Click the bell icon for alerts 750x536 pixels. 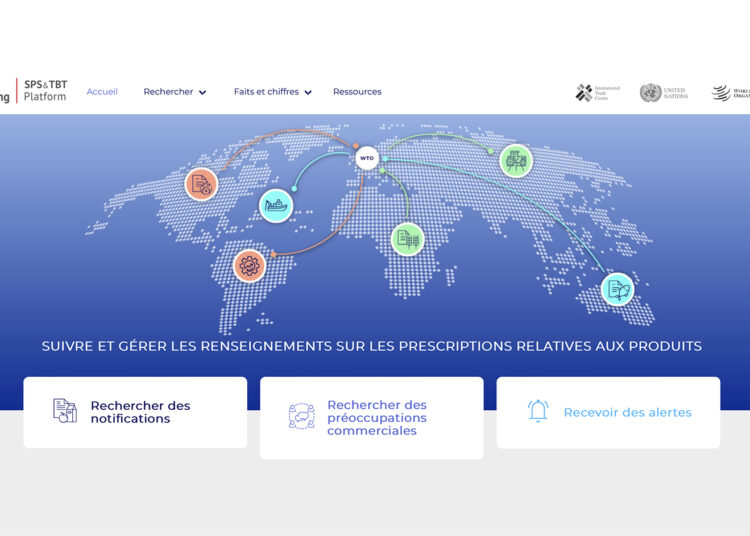pos(538,411)
